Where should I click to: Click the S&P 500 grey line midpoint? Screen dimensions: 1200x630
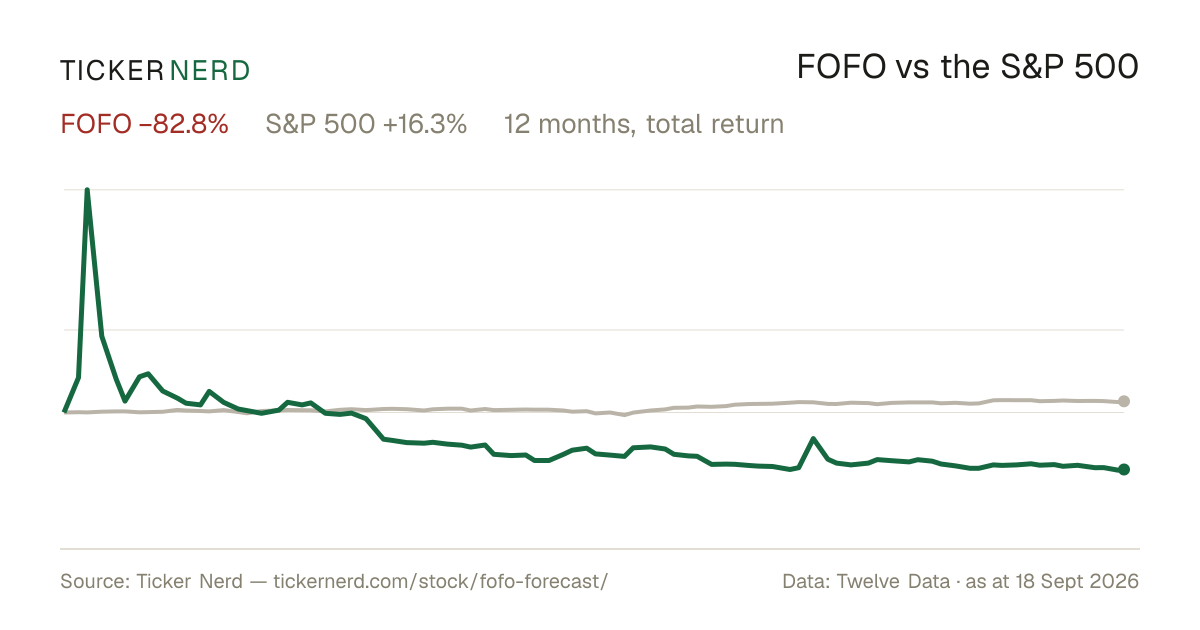click(x=594, y=411)
